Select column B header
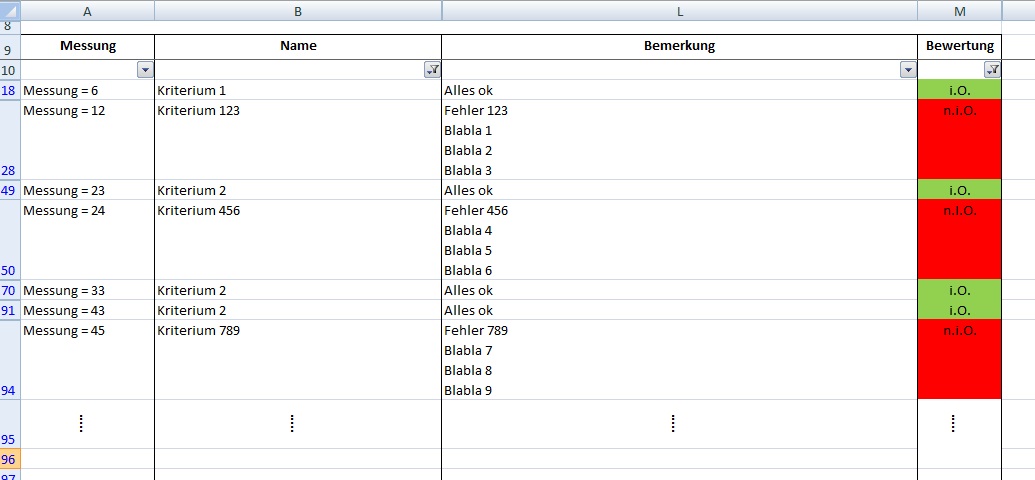 (x=298, y=11)
